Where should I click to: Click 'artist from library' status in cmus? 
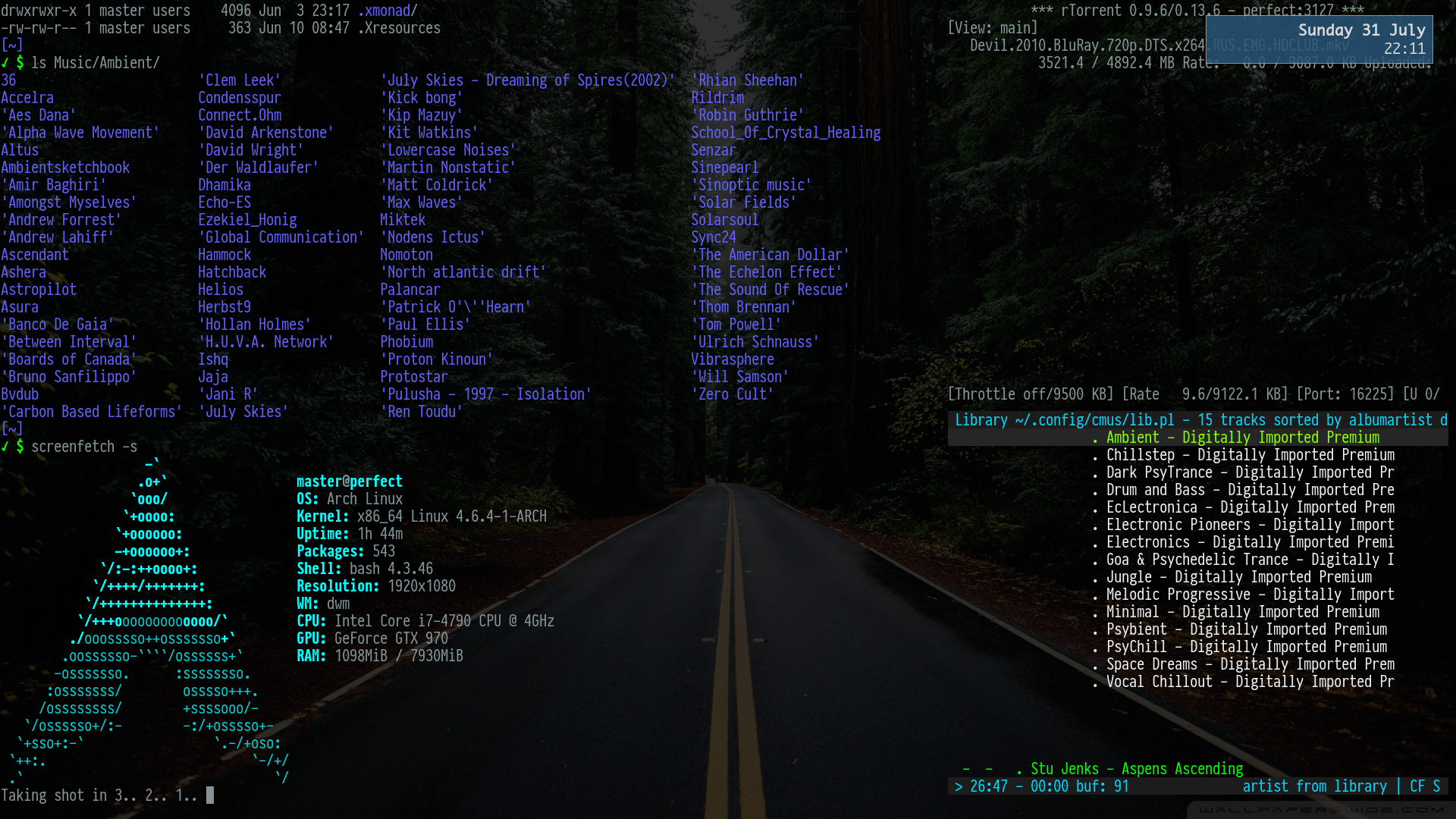coord(1314,786)
